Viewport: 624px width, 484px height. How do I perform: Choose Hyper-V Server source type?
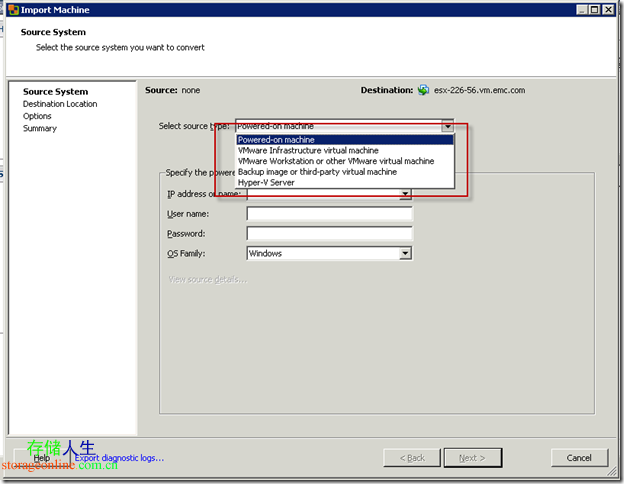click(345, 183)
